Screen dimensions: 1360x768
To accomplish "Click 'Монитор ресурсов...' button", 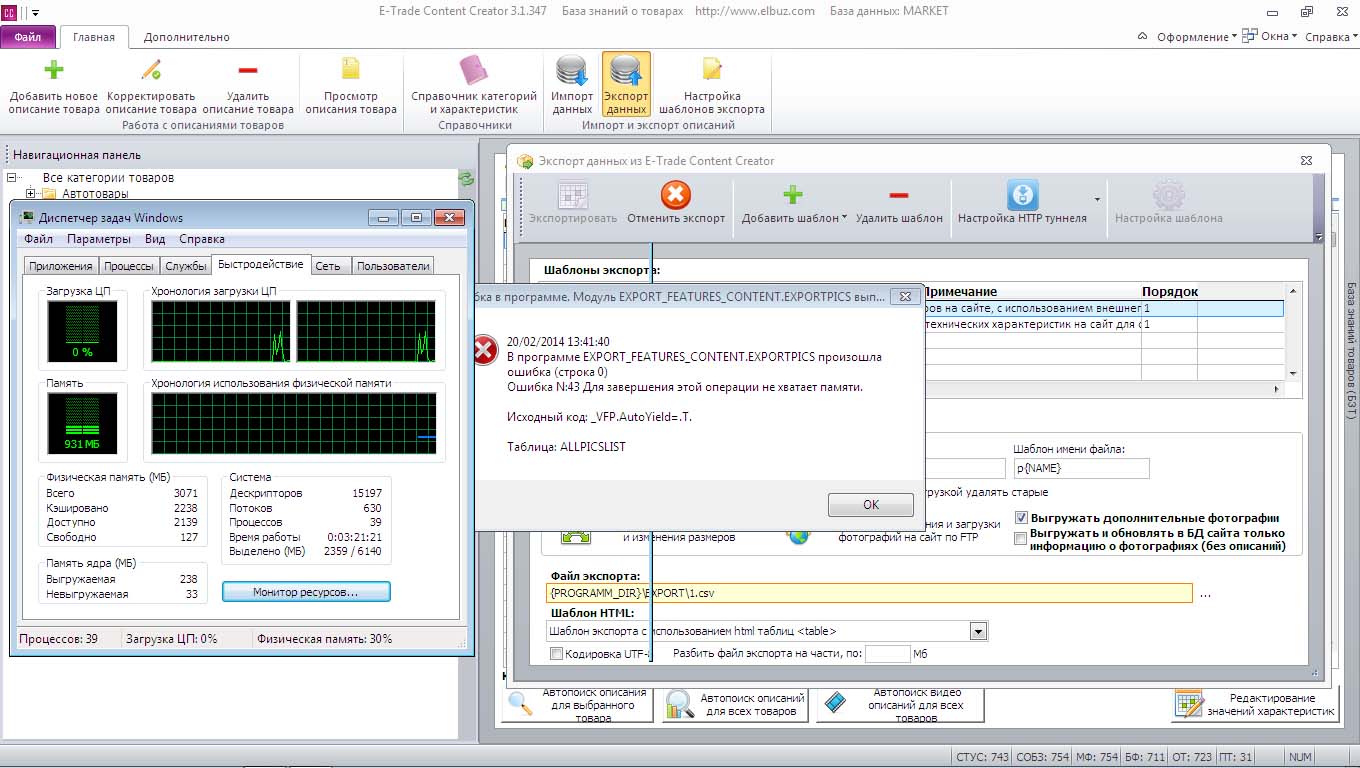I will click(x=306, y=592).
